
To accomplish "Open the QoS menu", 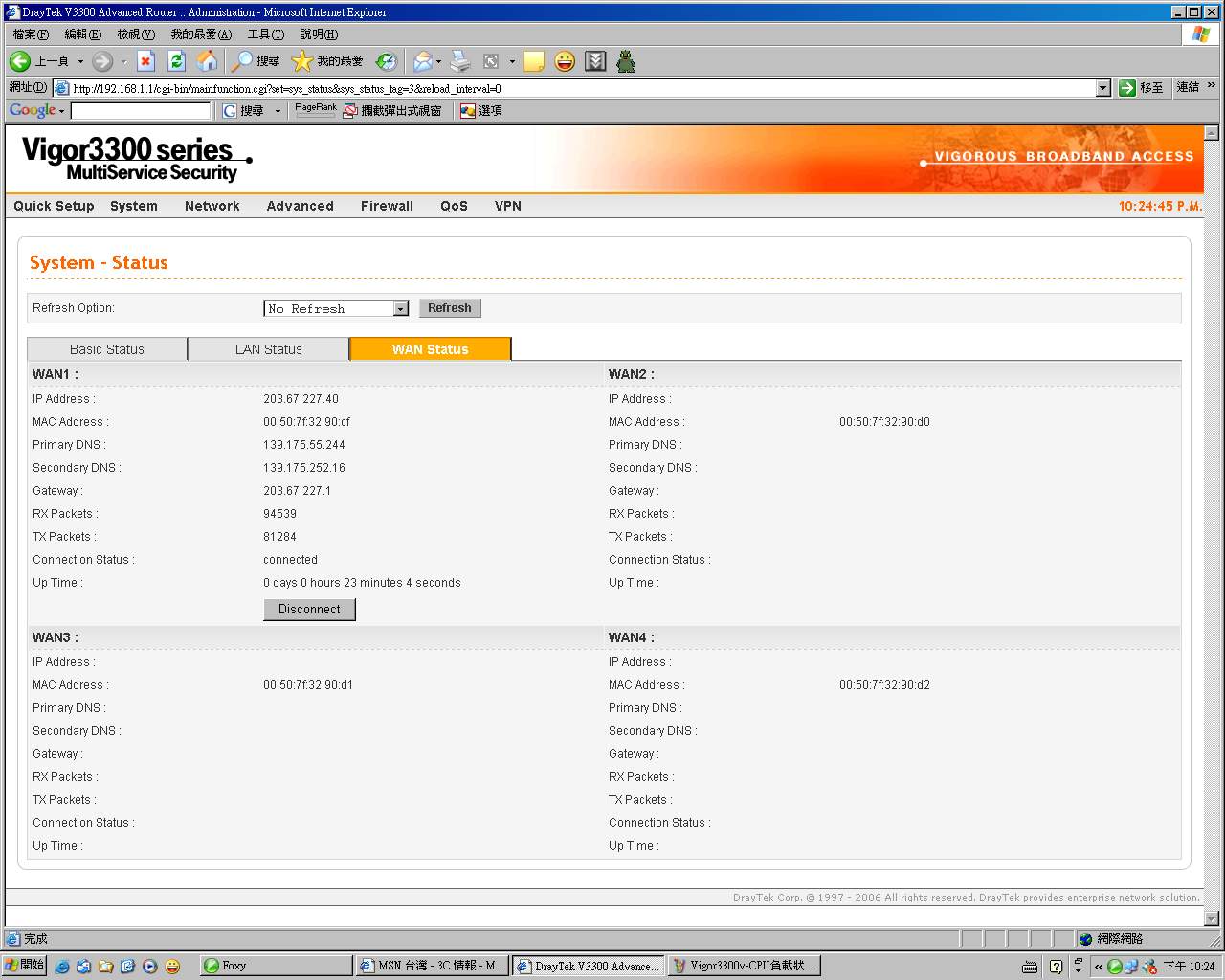I will pyautogui.click(x=454, y=206).
